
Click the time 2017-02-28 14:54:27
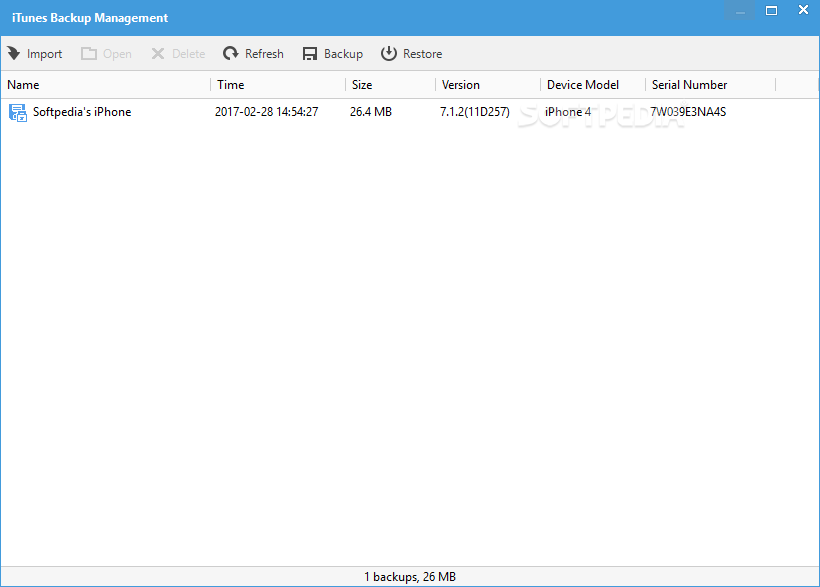(x=267, y=112)
